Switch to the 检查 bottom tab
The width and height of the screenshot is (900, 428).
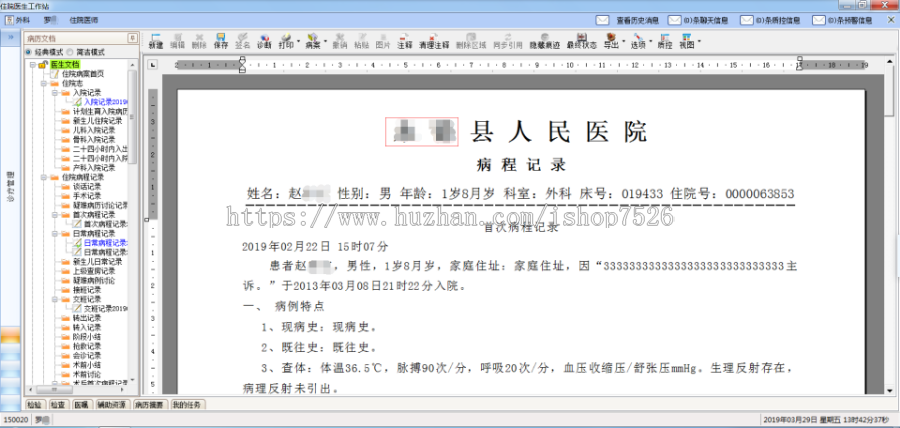[57, 405]
